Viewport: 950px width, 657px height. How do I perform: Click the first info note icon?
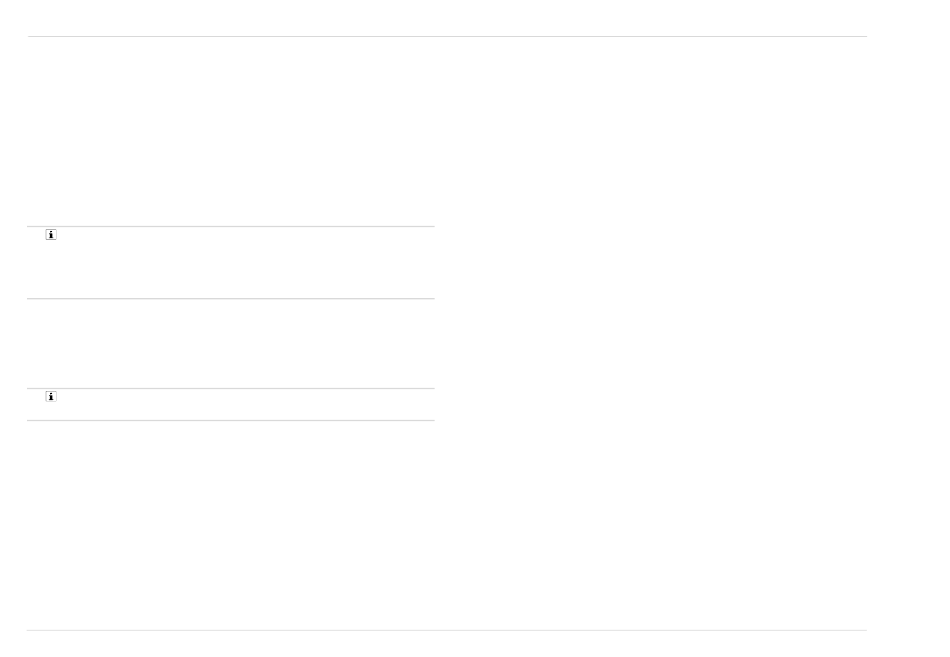tap(51, 235)
